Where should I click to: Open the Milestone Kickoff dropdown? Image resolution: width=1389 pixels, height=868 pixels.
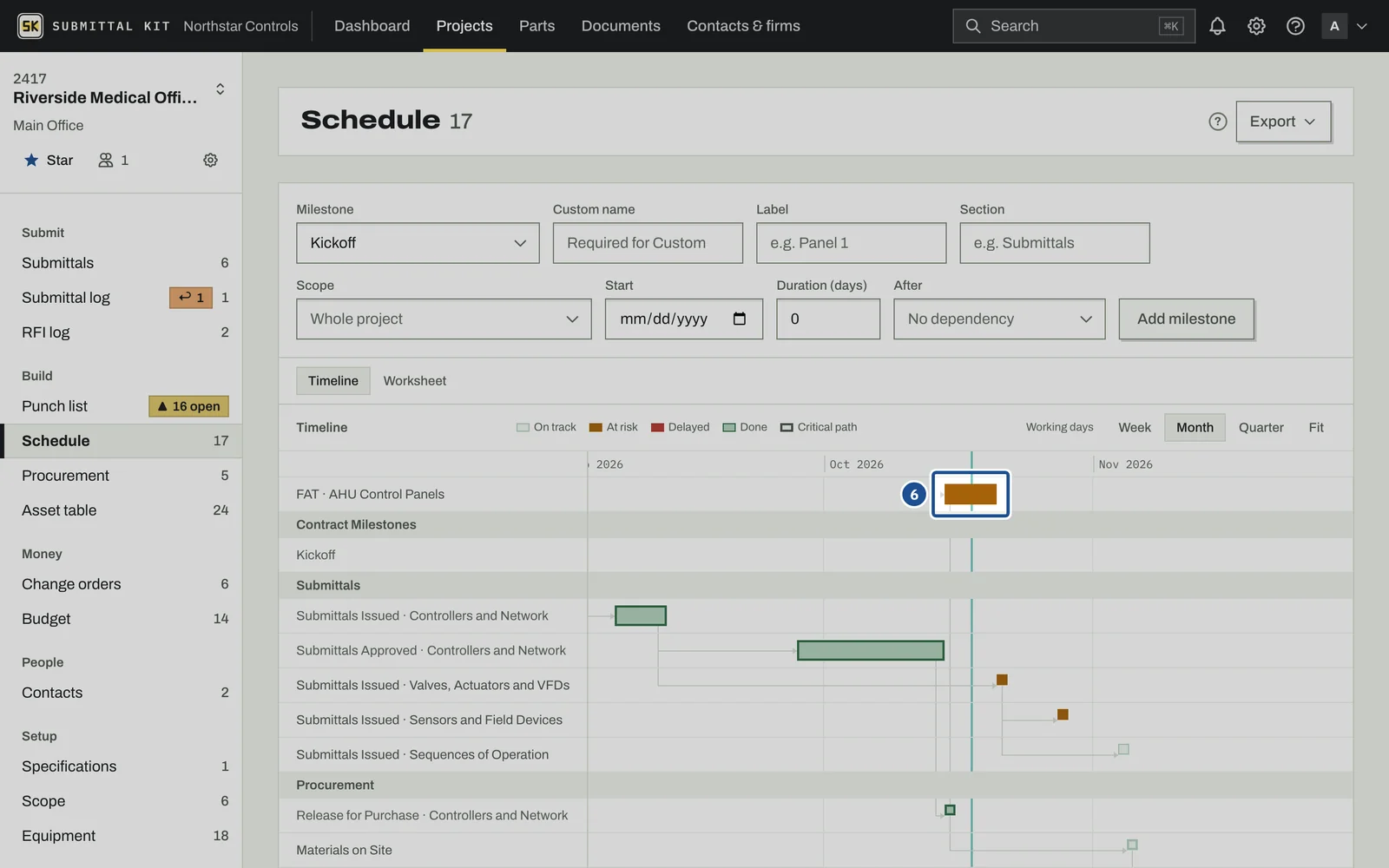418,243
